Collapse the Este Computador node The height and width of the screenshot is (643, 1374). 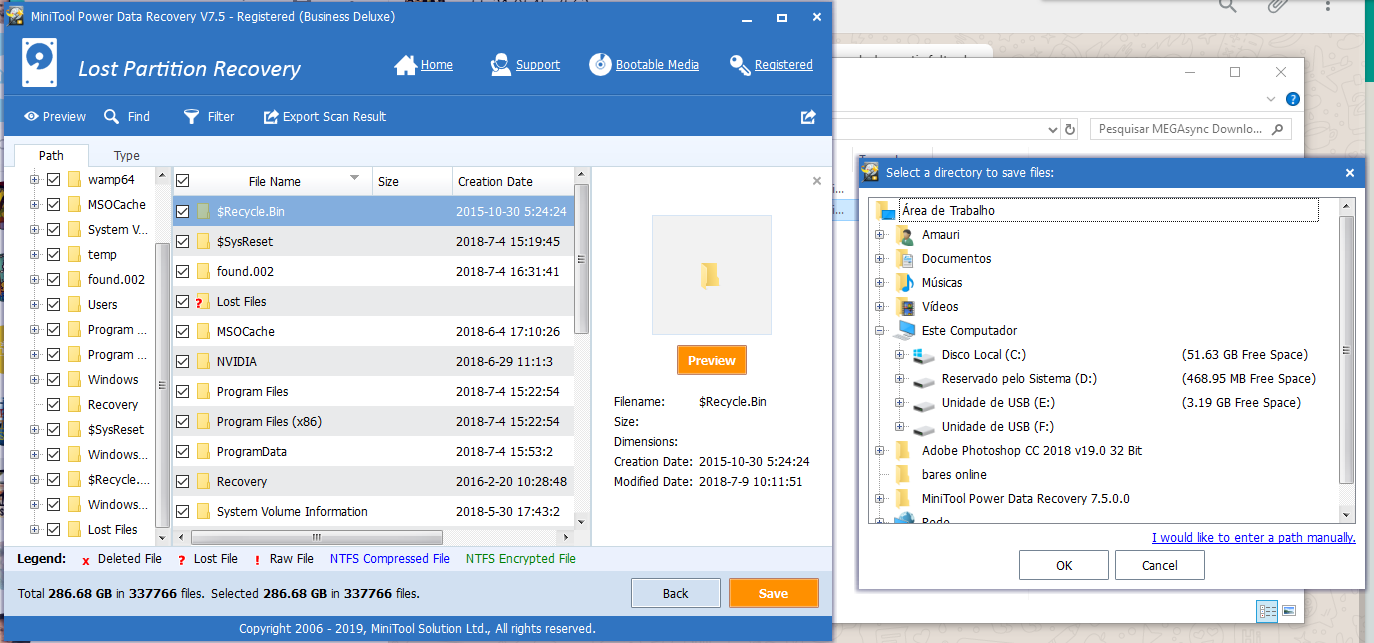click(880, 331)
